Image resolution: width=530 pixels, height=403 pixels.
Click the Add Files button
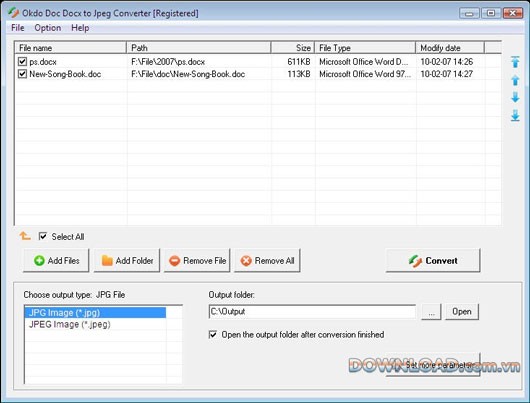pos(56,260)
